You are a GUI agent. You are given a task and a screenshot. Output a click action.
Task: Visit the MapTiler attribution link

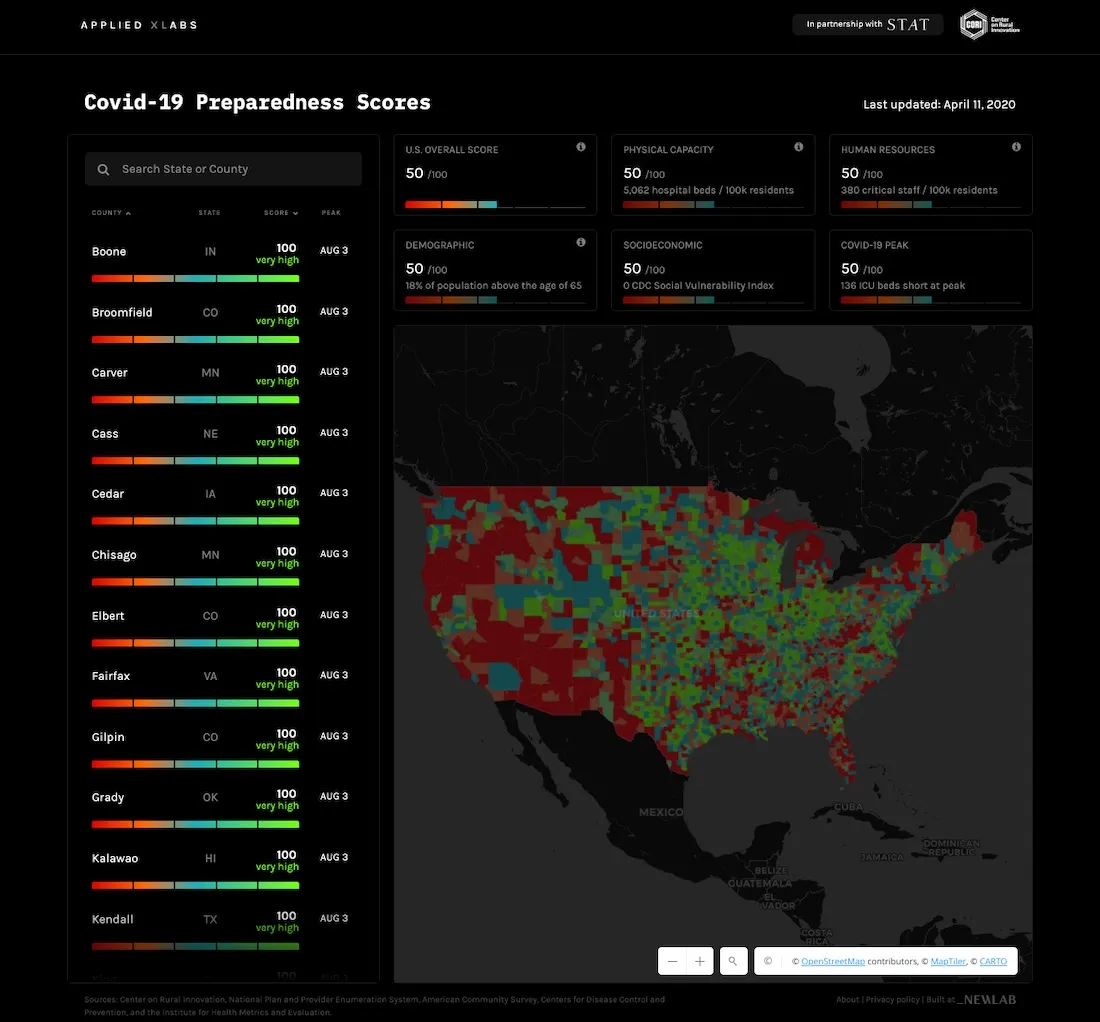[948, 961]
